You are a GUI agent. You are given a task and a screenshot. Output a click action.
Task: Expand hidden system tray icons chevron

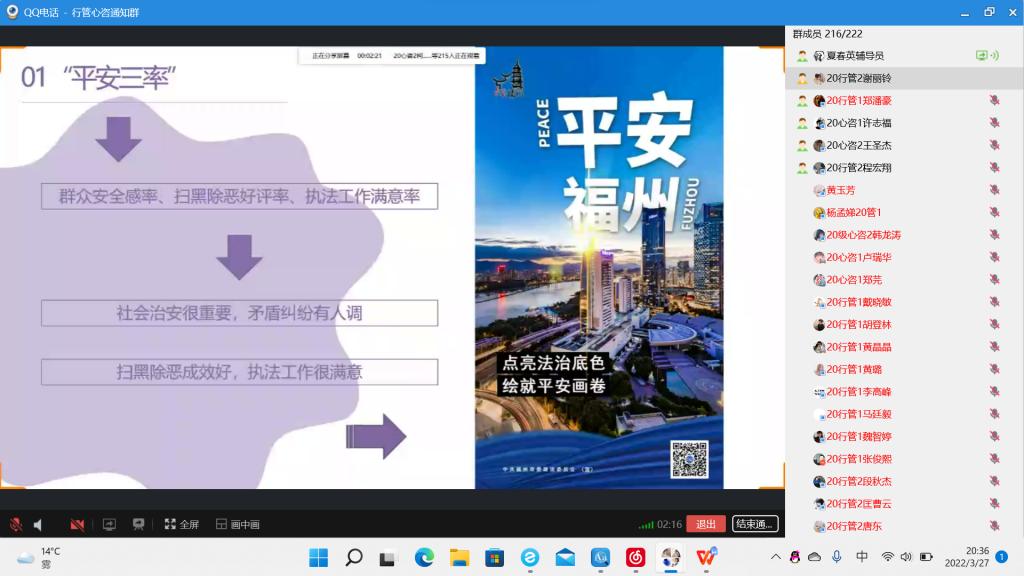[x=775, y=557]
